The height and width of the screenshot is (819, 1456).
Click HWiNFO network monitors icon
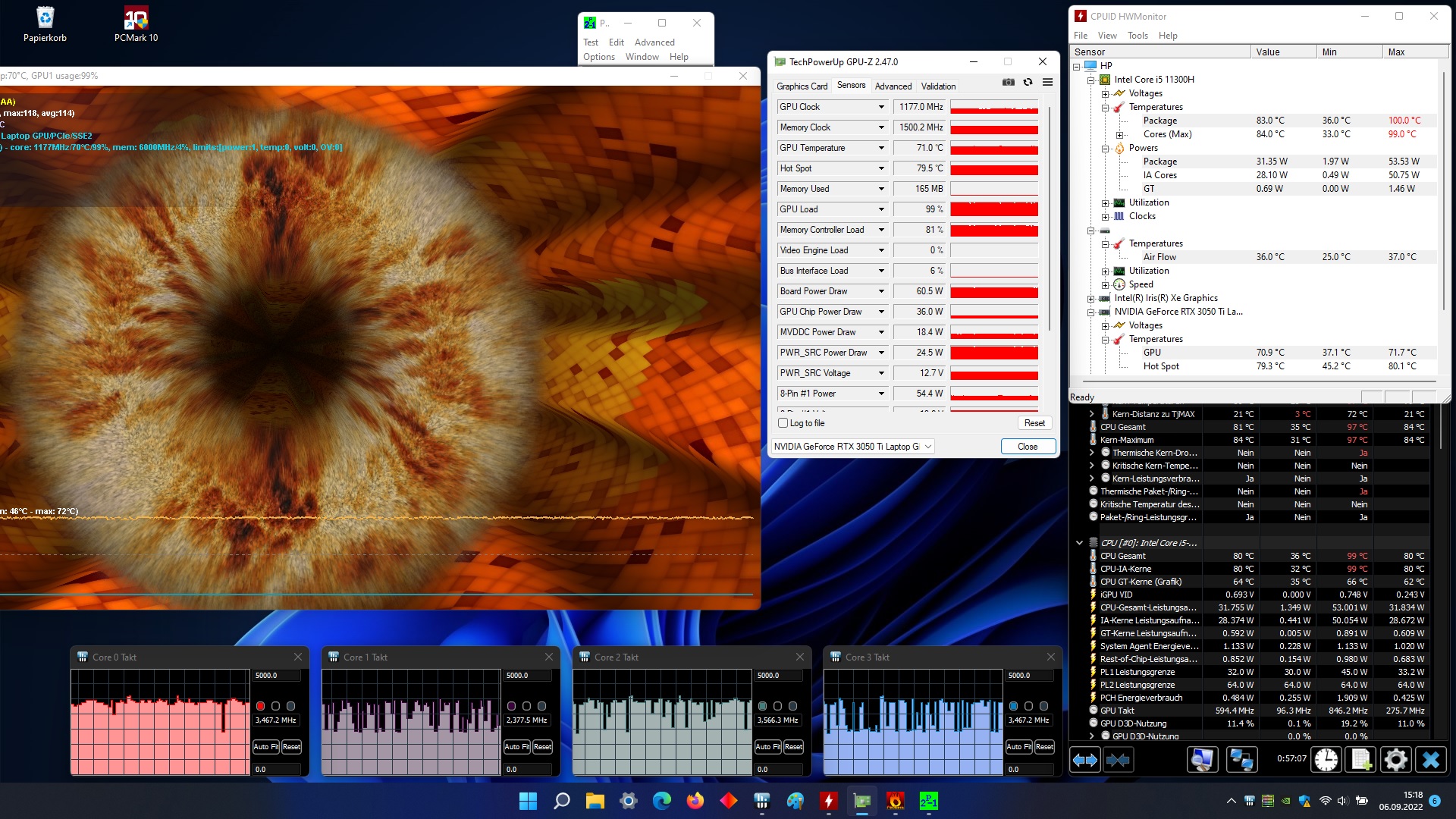[x=1241, y=759]
